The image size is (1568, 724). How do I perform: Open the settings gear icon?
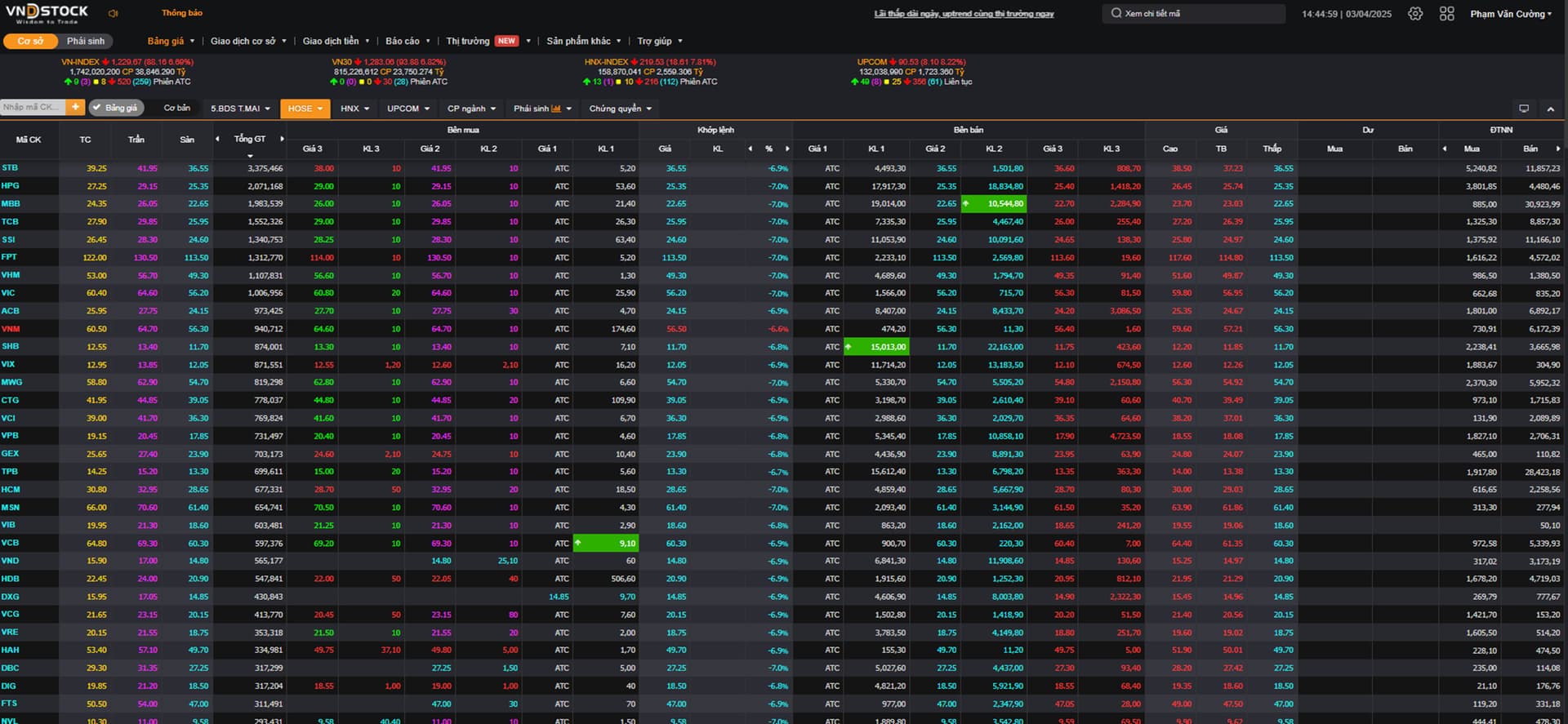pyautogui.click(x=1415, y=14)
